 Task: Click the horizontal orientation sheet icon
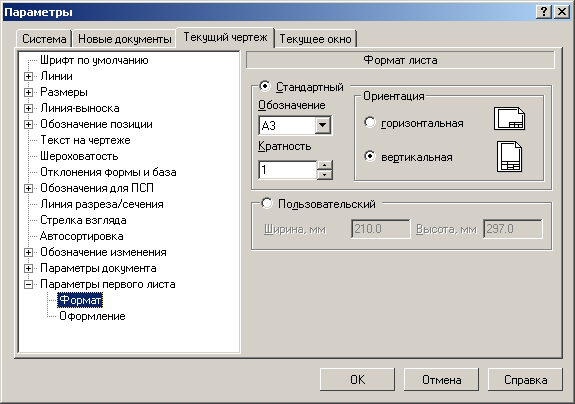pos(509,118)
